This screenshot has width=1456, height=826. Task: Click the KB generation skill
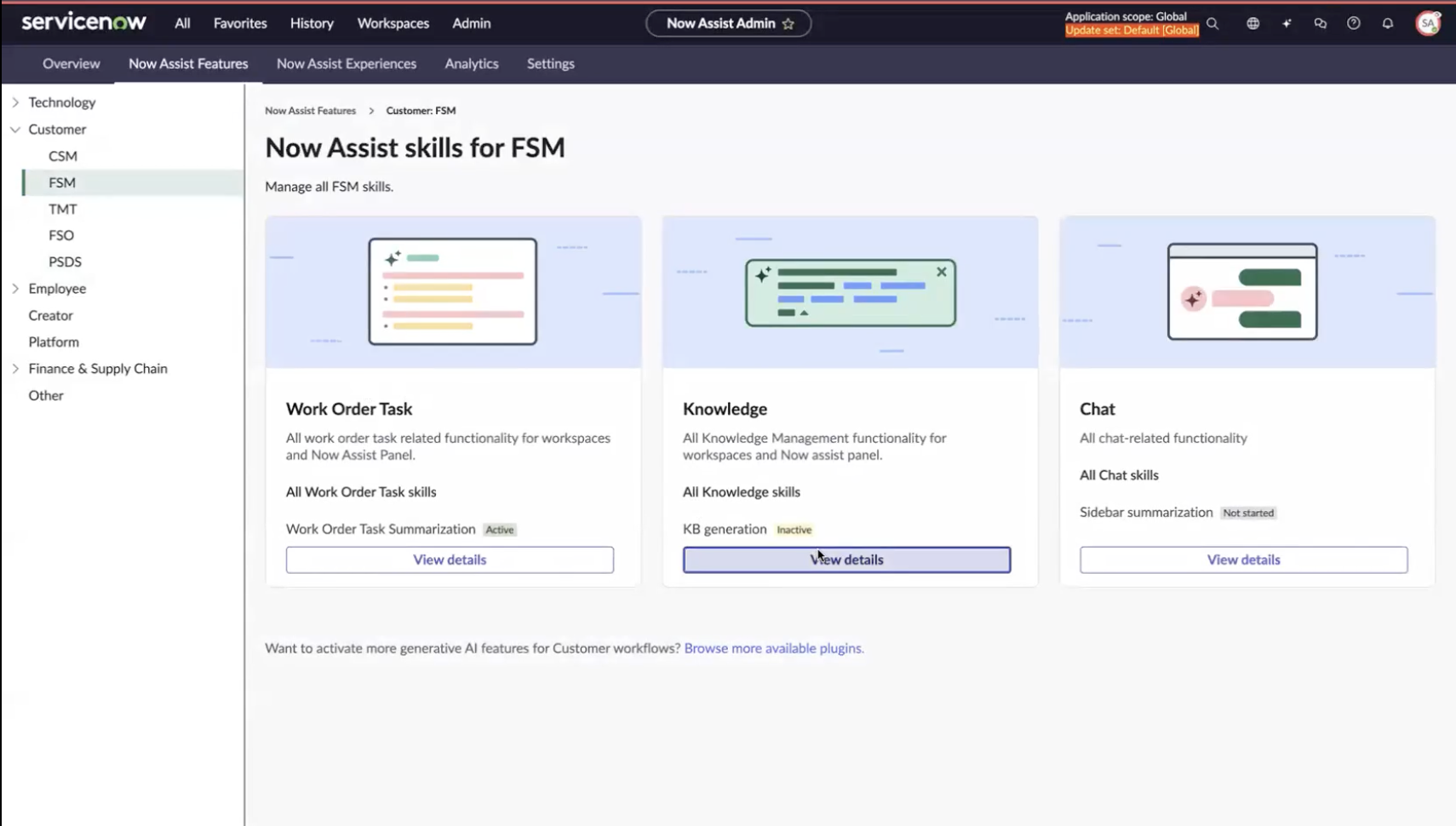click(x=725, y=529)
